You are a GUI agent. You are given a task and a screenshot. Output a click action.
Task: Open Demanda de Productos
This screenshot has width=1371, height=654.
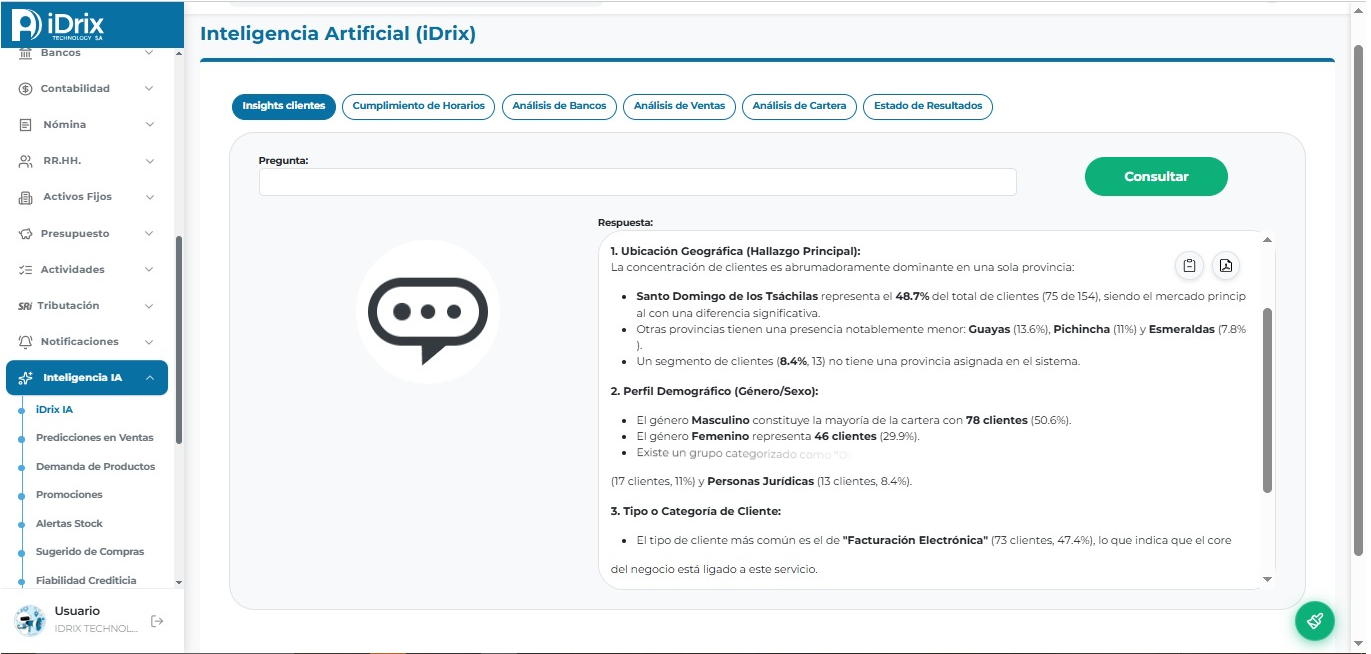click(x=95, y=467)
